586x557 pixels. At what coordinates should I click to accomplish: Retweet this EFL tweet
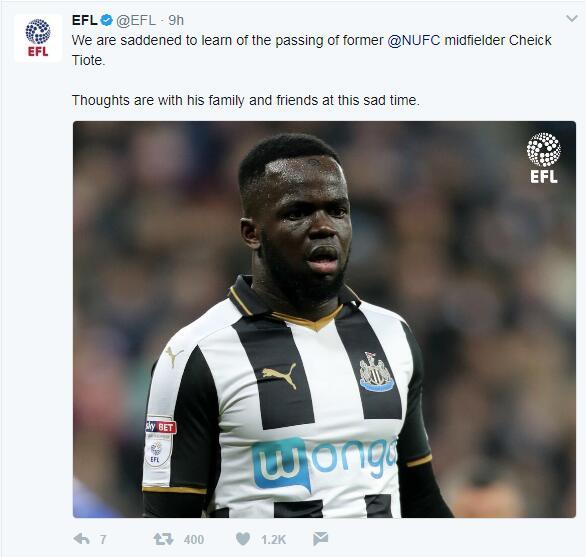163,539
